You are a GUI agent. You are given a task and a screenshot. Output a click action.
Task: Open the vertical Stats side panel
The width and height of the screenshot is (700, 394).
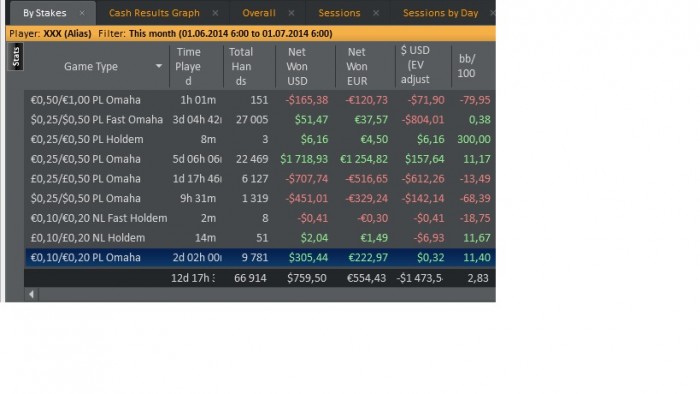tap(16, 57)
